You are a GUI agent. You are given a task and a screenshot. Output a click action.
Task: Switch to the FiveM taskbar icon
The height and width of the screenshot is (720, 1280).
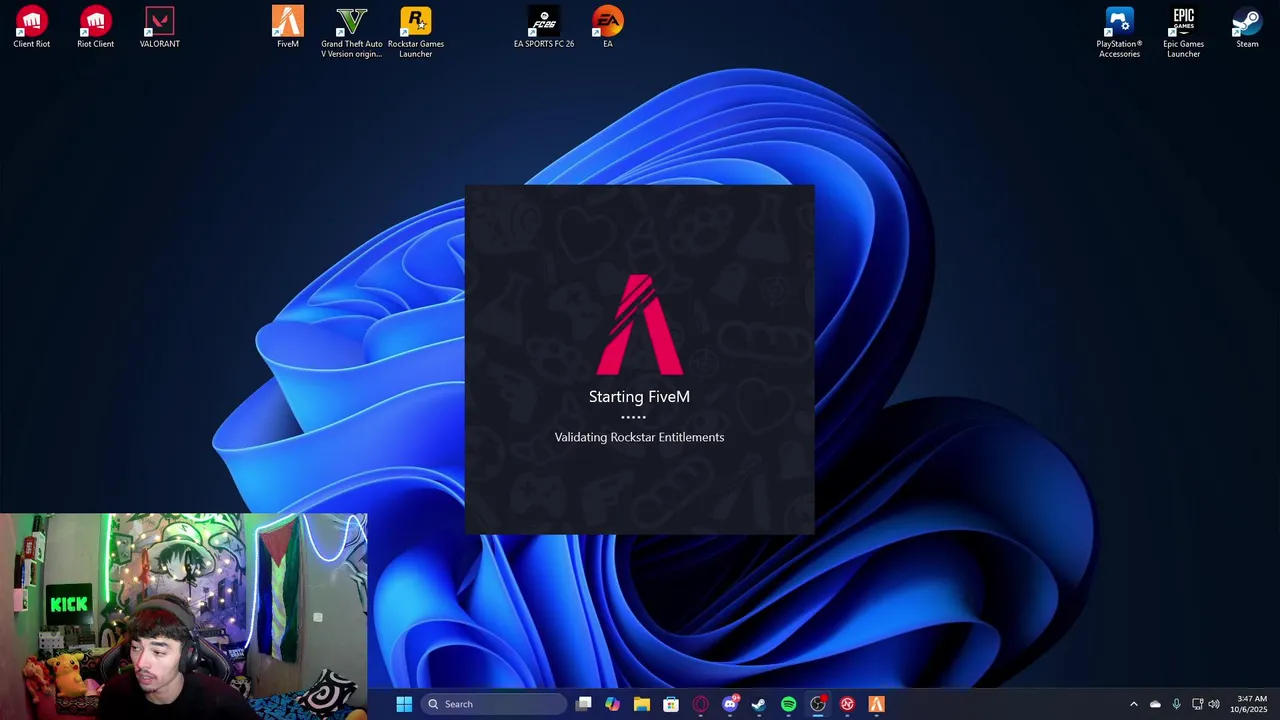(x=877, y=704)
